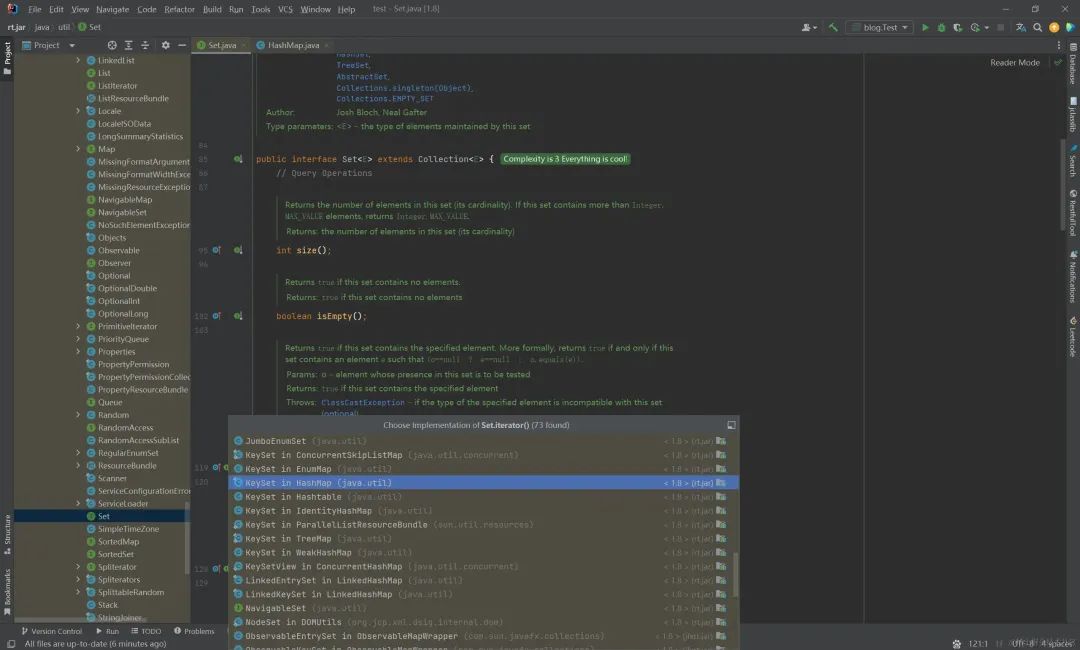The height and width of the screenshot is (650, 1080).
Task: Collapse all nodes in Project panel
Action: click(x=146, y=45)
